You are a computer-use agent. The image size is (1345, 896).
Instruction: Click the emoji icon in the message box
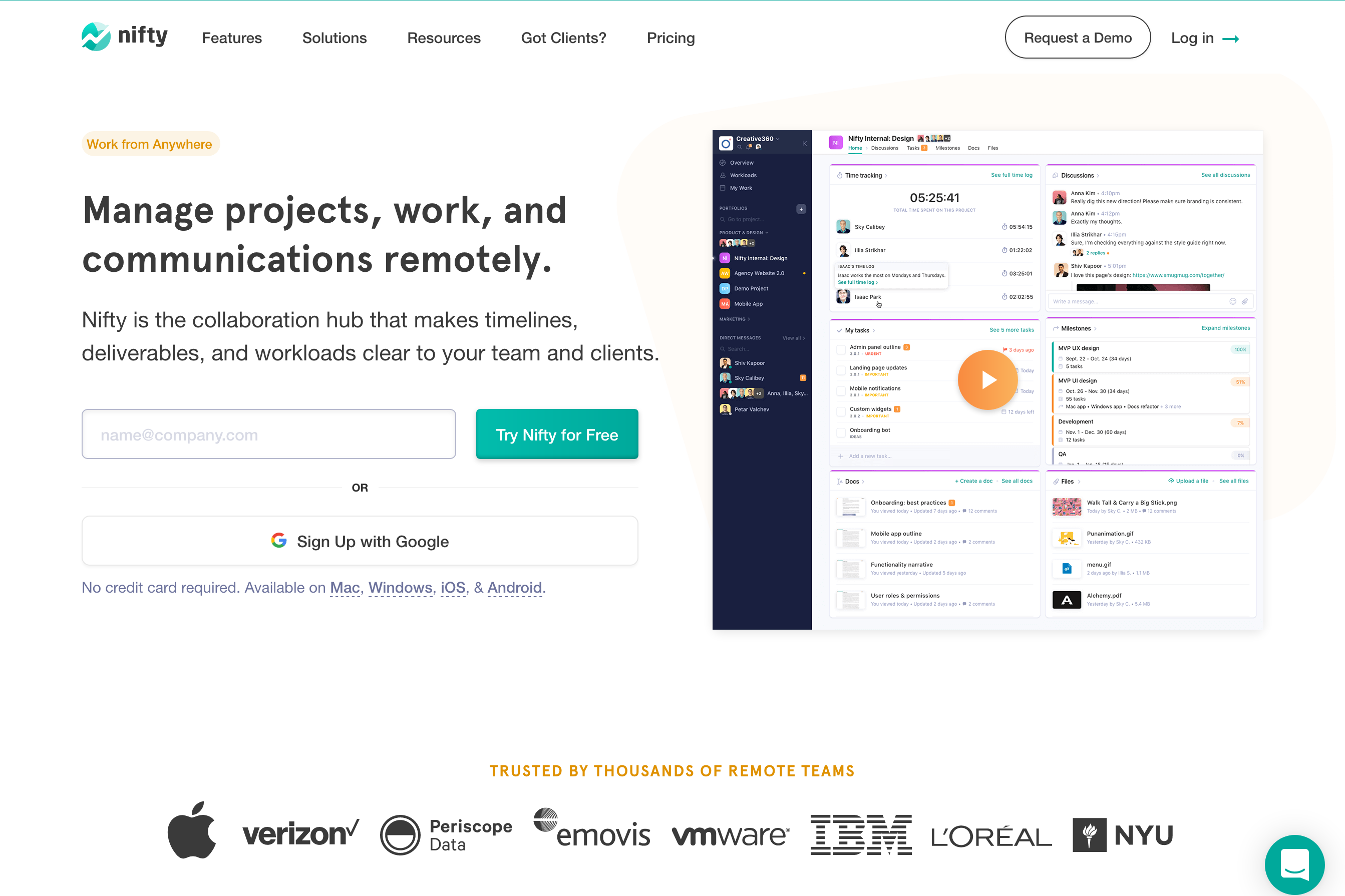(x=1233, y=302)
